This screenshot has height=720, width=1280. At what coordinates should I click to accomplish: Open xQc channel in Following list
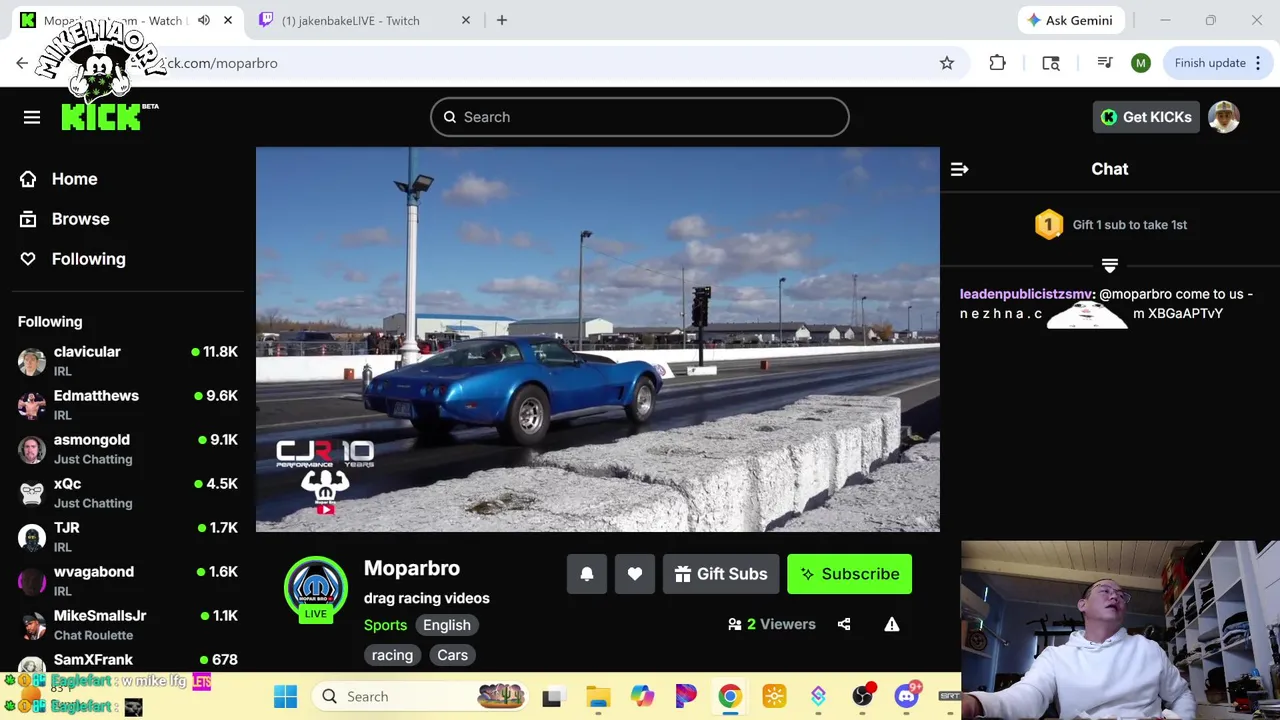tap(128, 492)
